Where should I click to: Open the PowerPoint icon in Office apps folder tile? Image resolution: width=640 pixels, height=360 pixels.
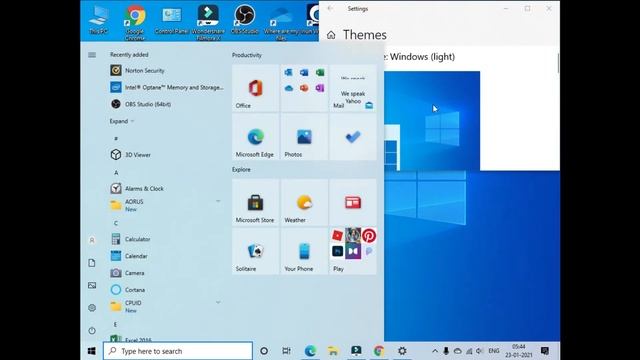point(304,88)
